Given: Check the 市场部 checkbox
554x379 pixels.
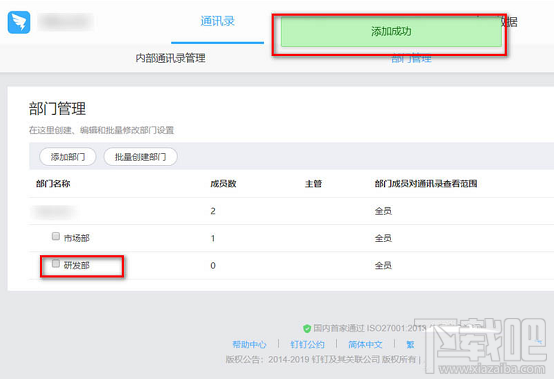Looking at the screenshot, I should point(56,236).
